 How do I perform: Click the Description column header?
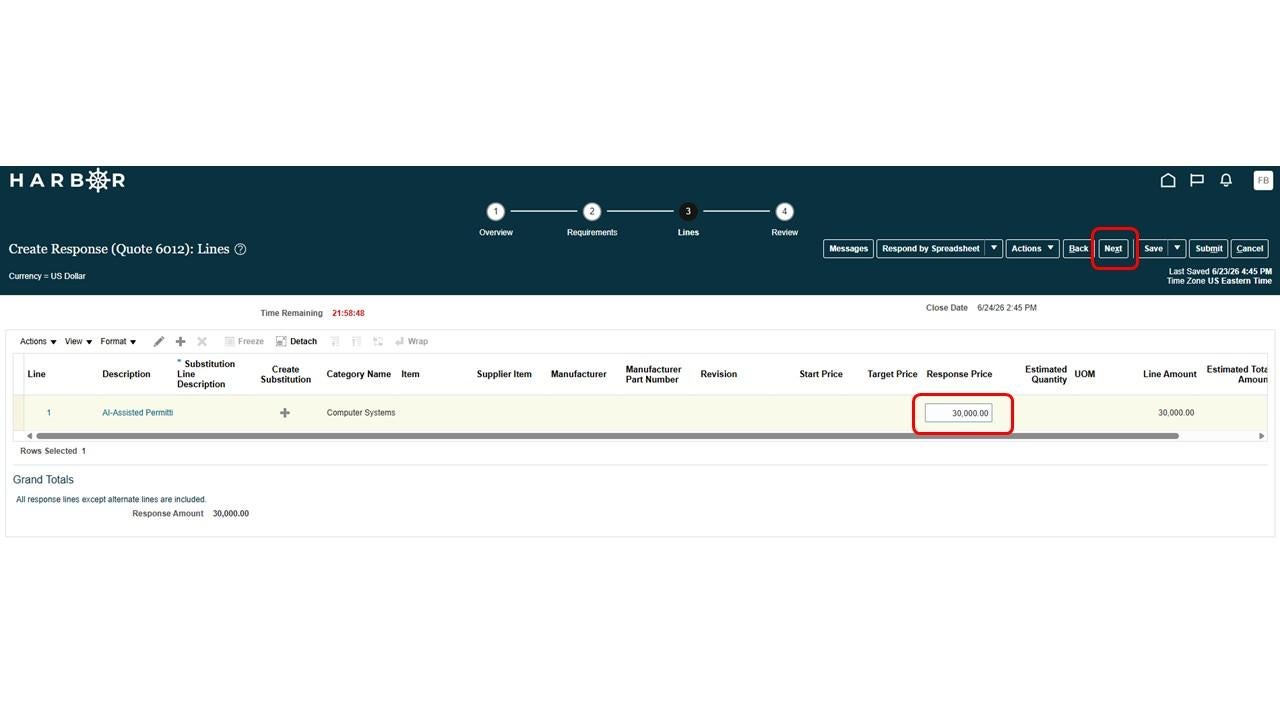126,374
